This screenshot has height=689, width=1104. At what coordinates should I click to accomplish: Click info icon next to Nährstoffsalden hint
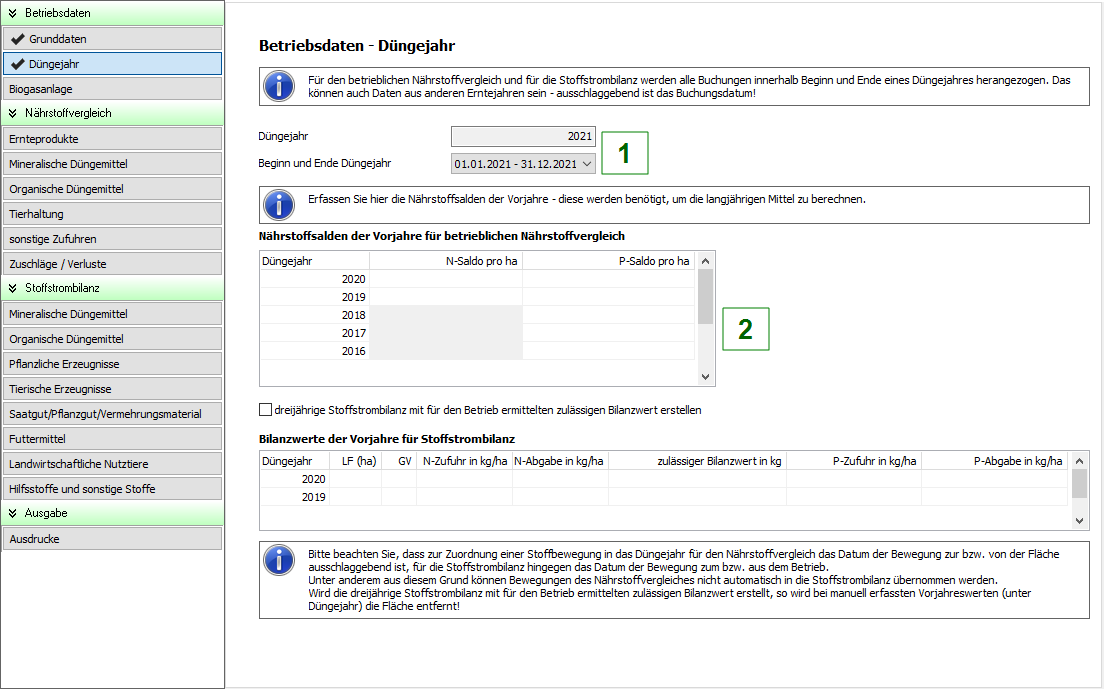pyautogui.click(x=278, y=205)
